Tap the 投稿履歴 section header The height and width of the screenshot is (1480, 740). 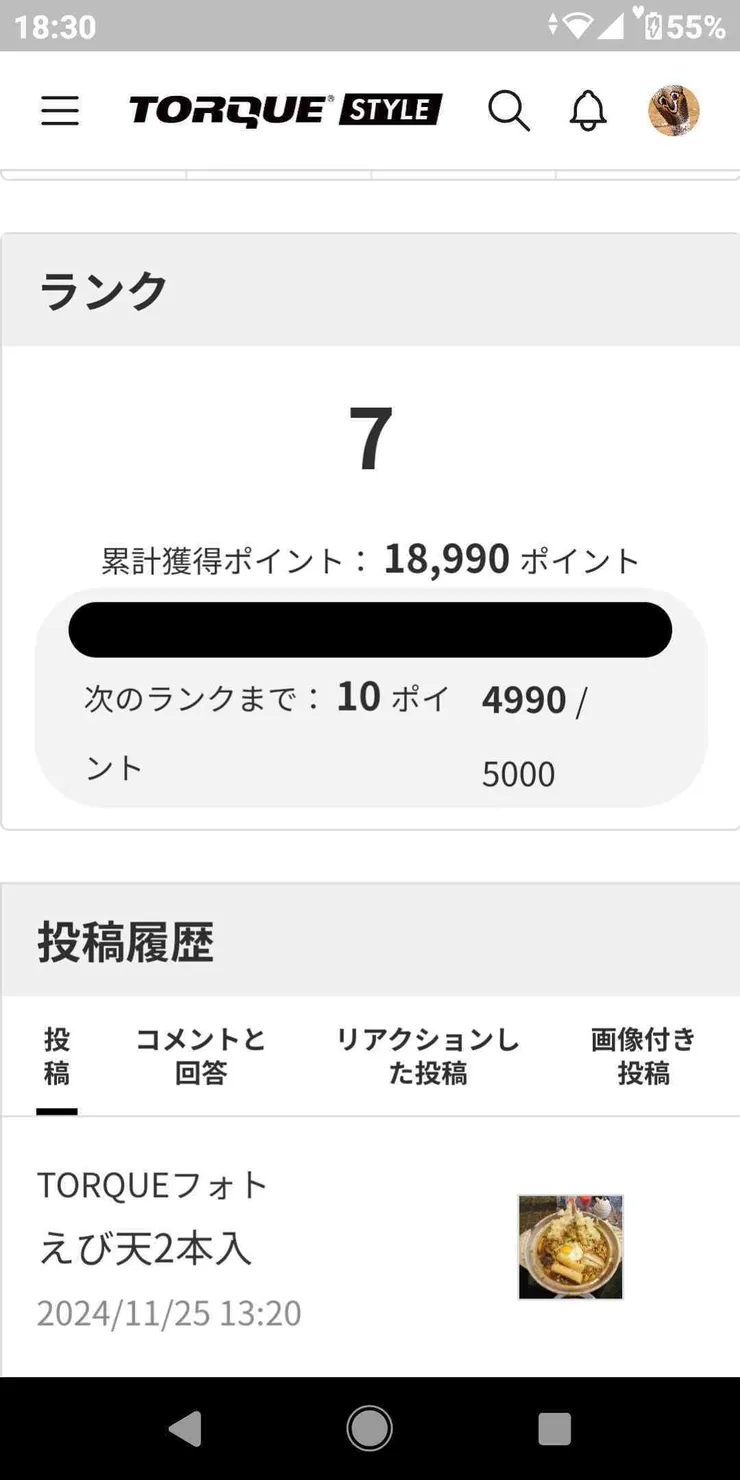[x=125, y=941]
